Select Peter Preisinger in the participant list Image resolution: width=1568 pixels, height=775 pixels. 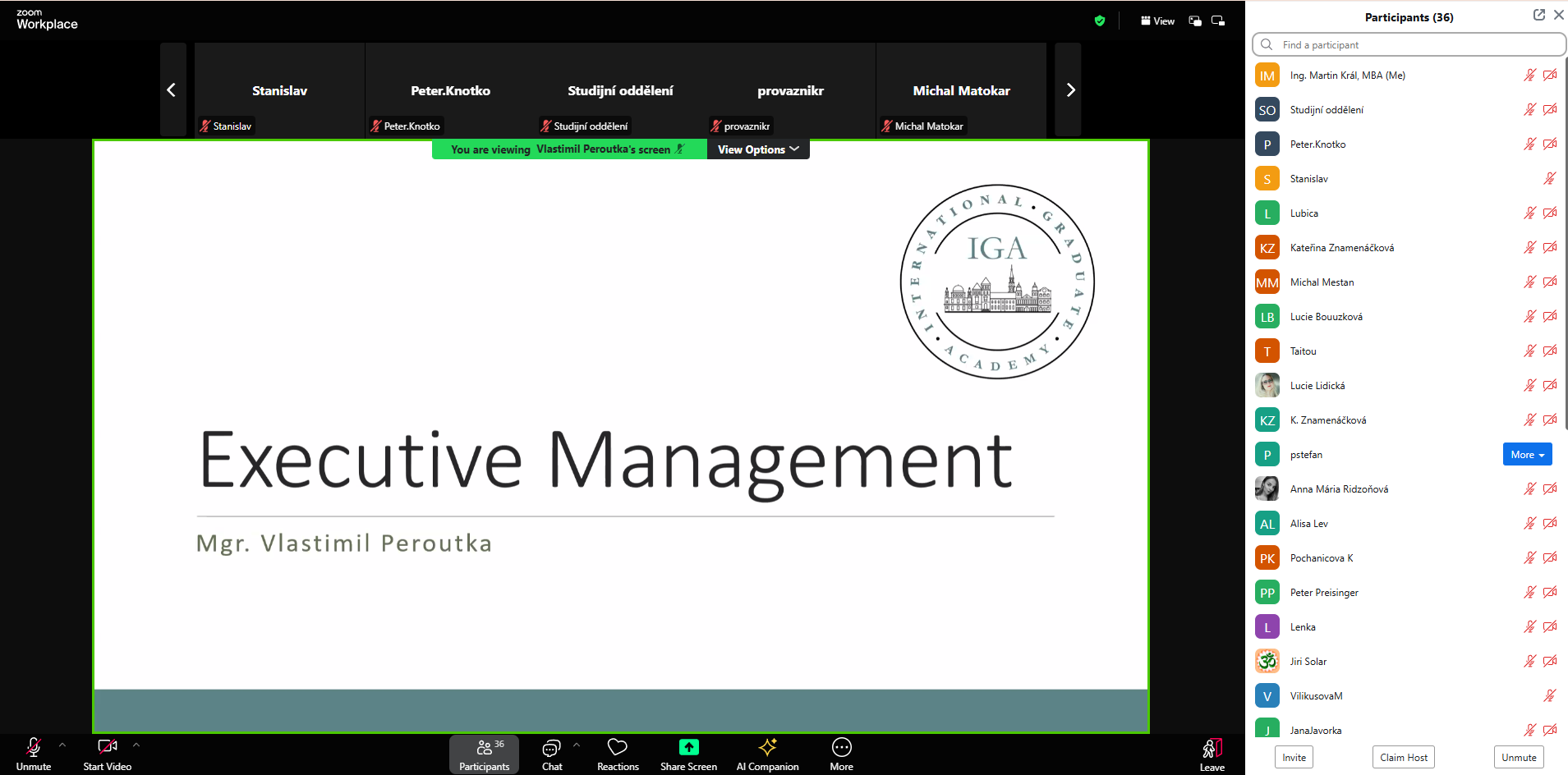pyautogui.click(x=1323, y=593)
